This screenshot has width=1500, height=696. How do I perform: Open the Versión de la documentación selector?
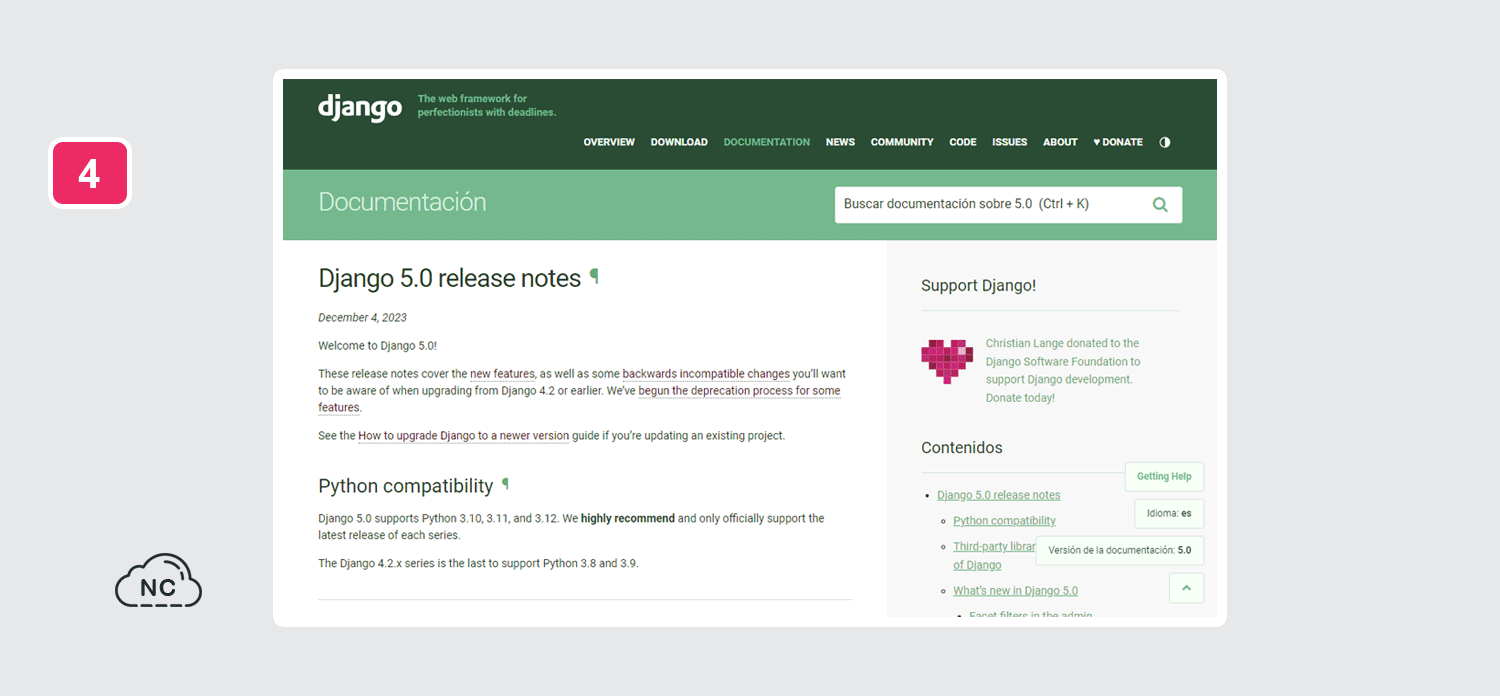coord(1120,550)
